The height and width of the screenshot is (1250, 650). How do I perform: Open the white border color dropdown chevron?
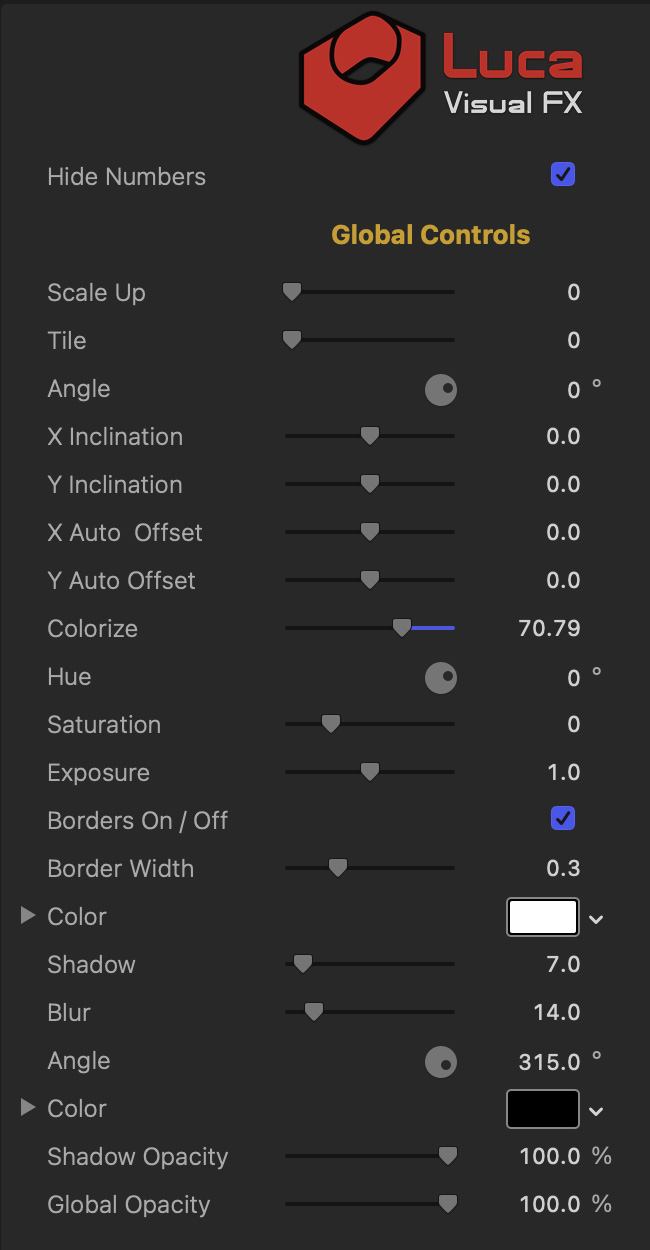tap(597, 918)
